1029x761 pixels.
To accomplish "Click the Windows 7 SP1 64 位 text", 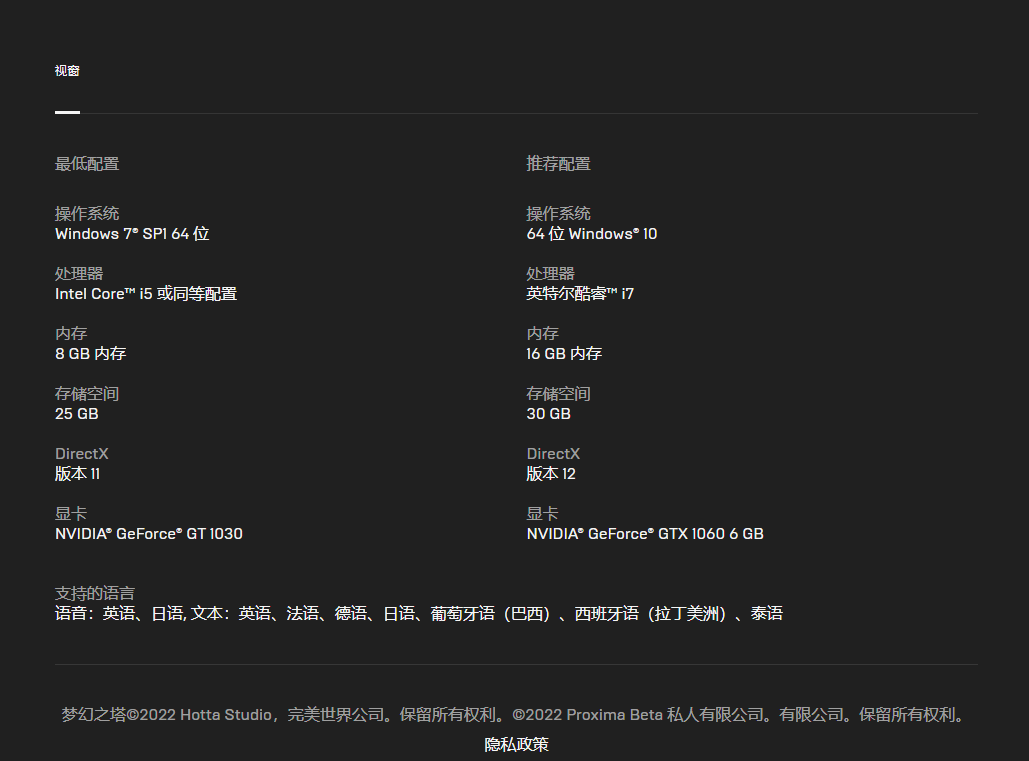I will tap(132, 234).
